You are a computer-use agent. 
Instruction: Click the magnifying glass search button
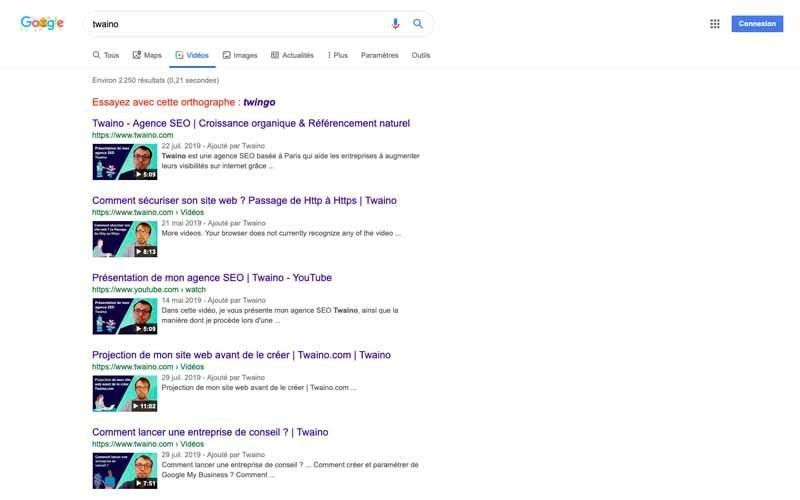point(418,24)
